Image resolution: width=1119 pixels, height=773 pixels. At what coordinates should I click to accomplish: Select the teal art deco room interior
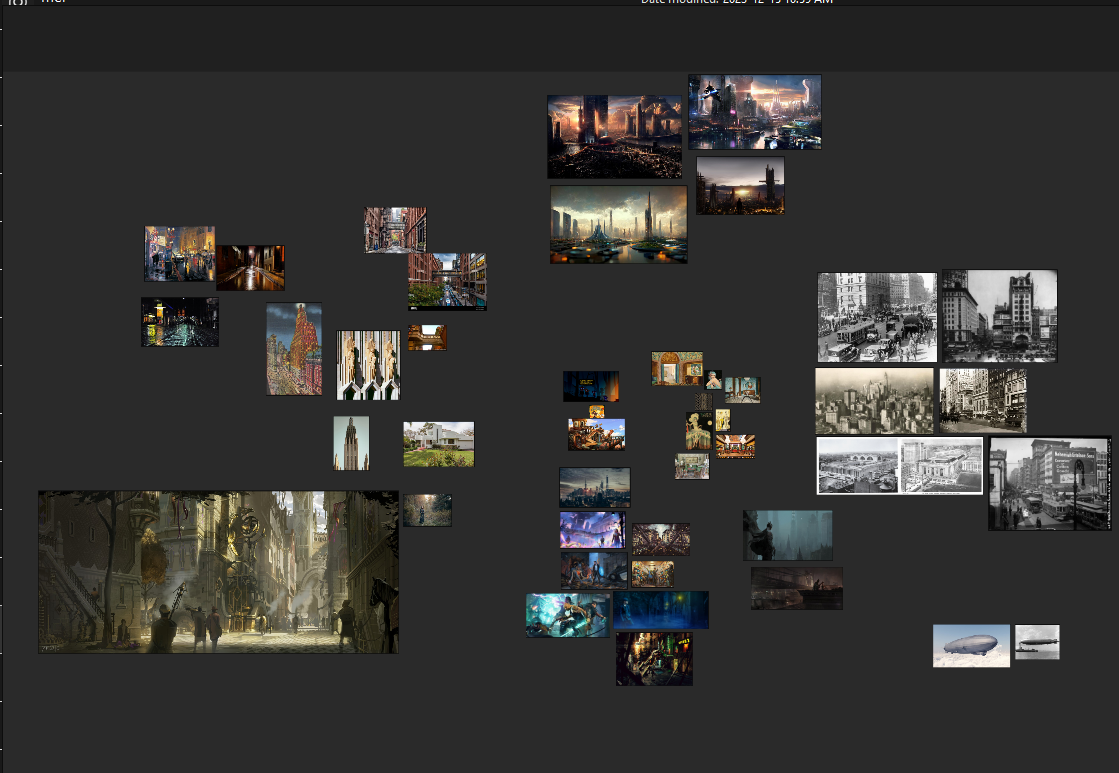coord(742,390)
